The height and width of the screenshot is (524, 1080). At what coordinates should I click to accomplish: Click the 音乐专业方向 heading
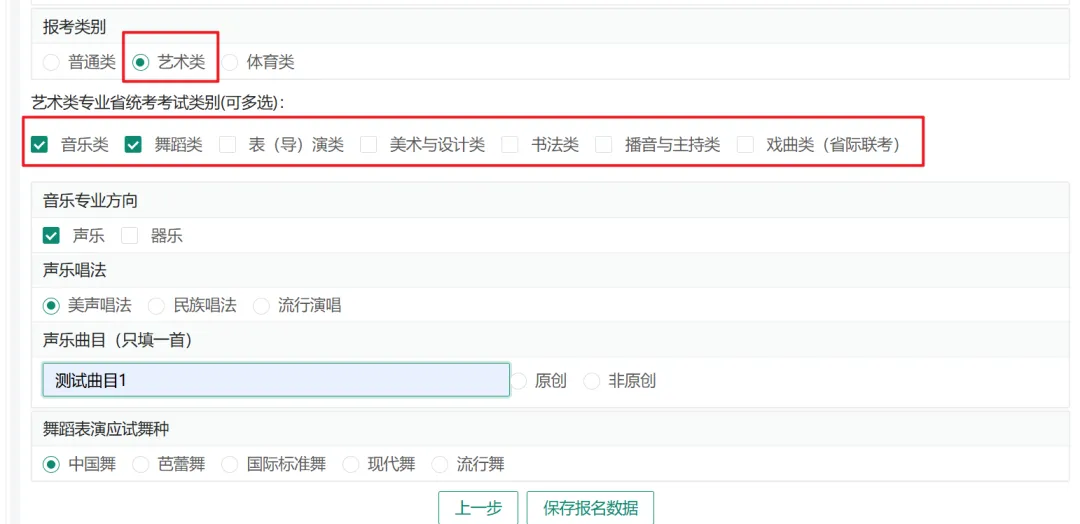click(x=90, y=200)
